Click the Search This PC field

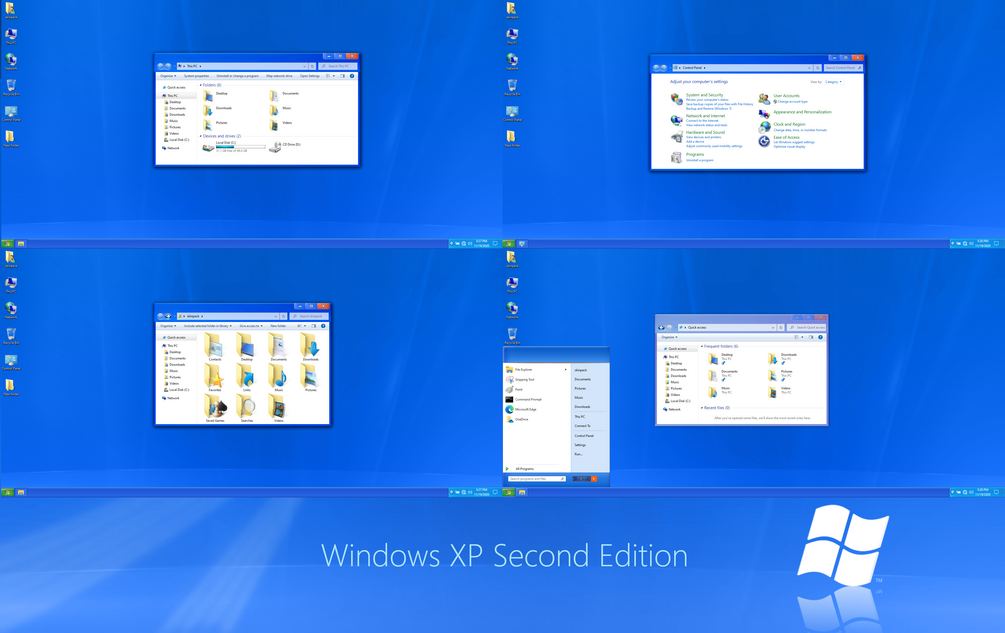(338, 66)
